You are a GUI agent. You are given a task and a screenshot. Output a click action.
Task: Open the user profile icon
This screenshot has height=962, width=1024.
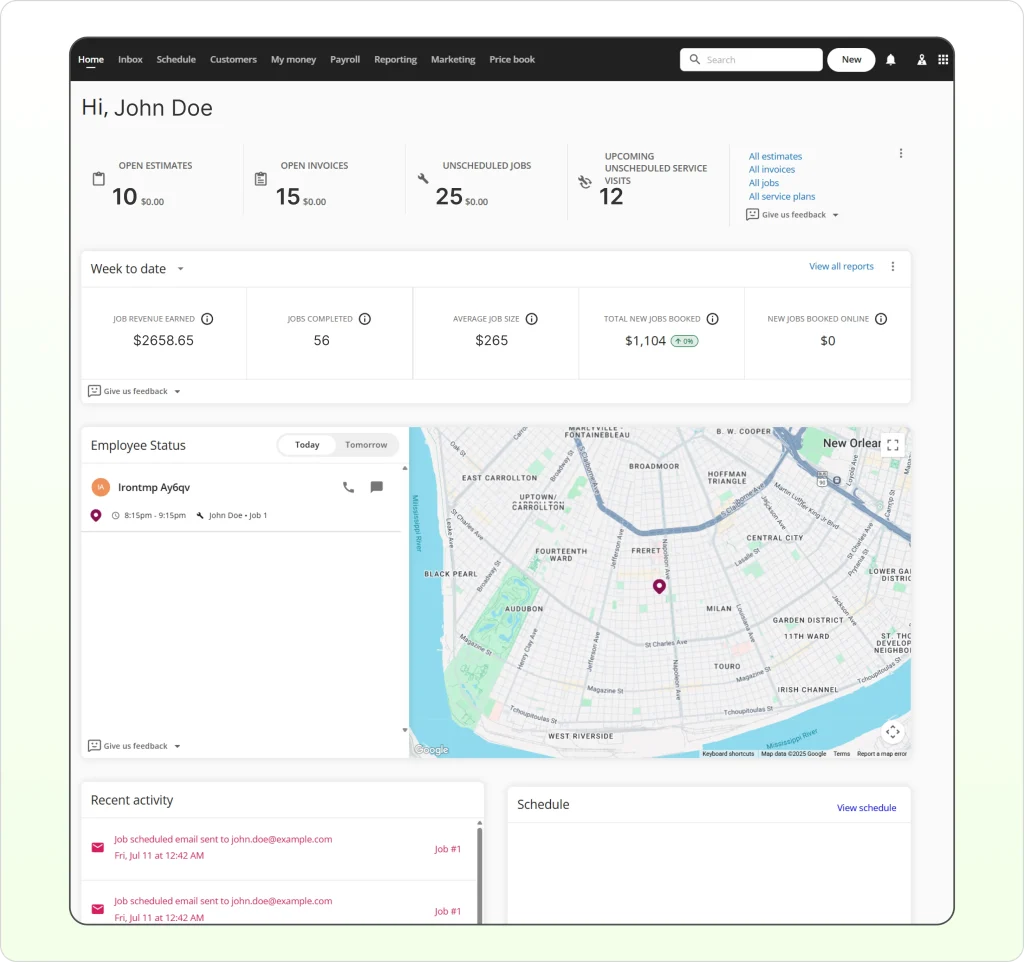pos(921,60)
